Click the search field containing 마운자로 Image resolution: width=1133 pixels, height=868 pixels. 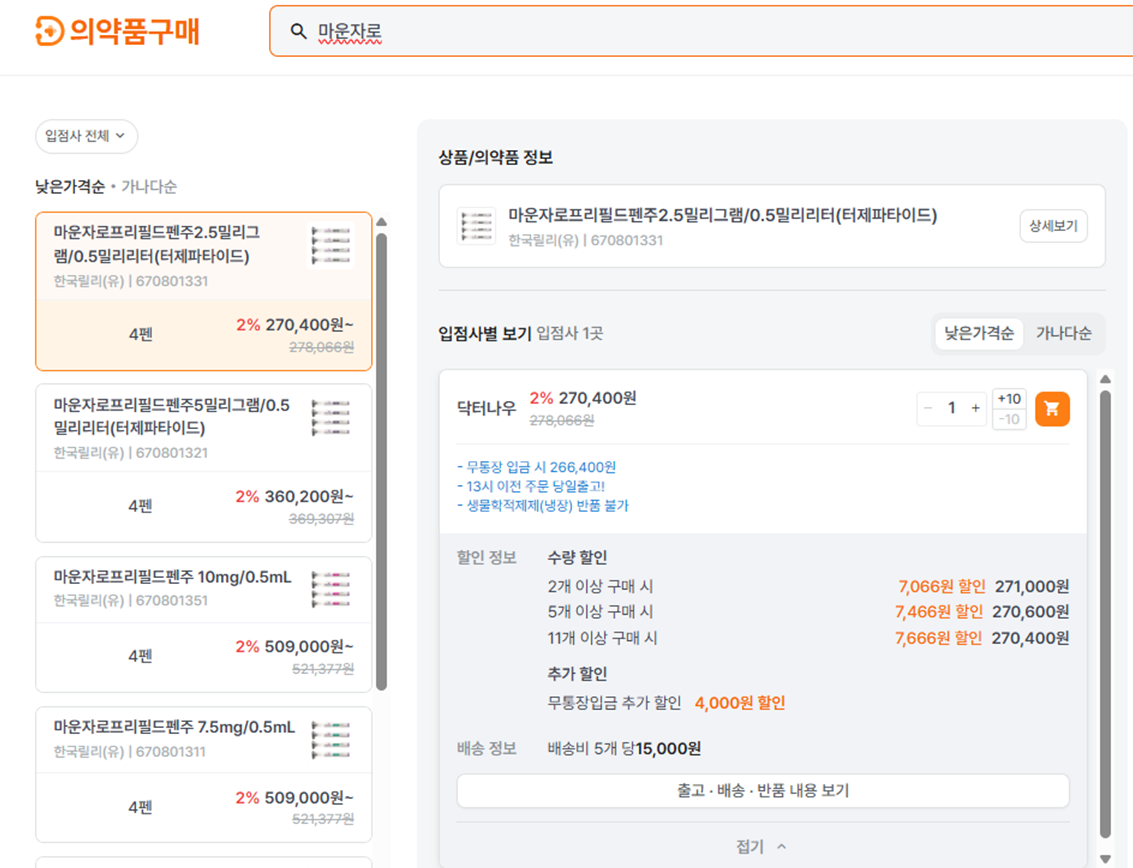[x=701, y=31]
